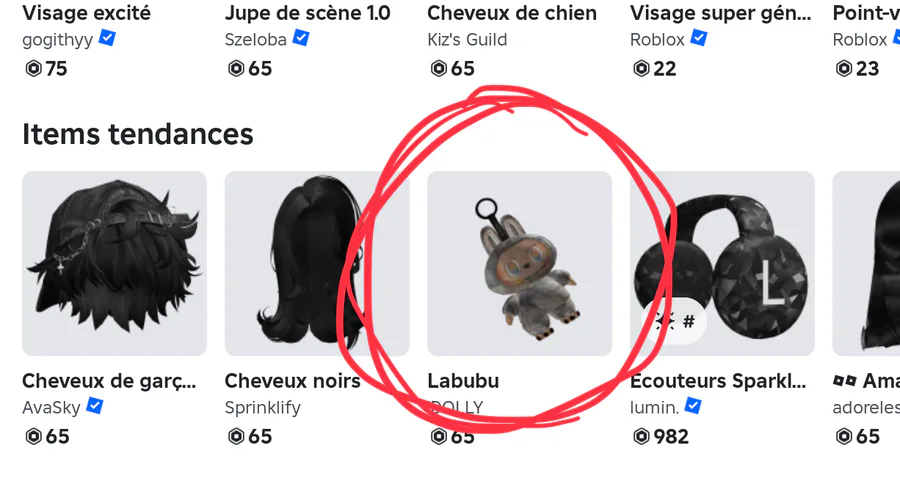Viewport: 900px width, 484px height.
Task: Open the Cheveux de chien item
Action: point(512,13)
